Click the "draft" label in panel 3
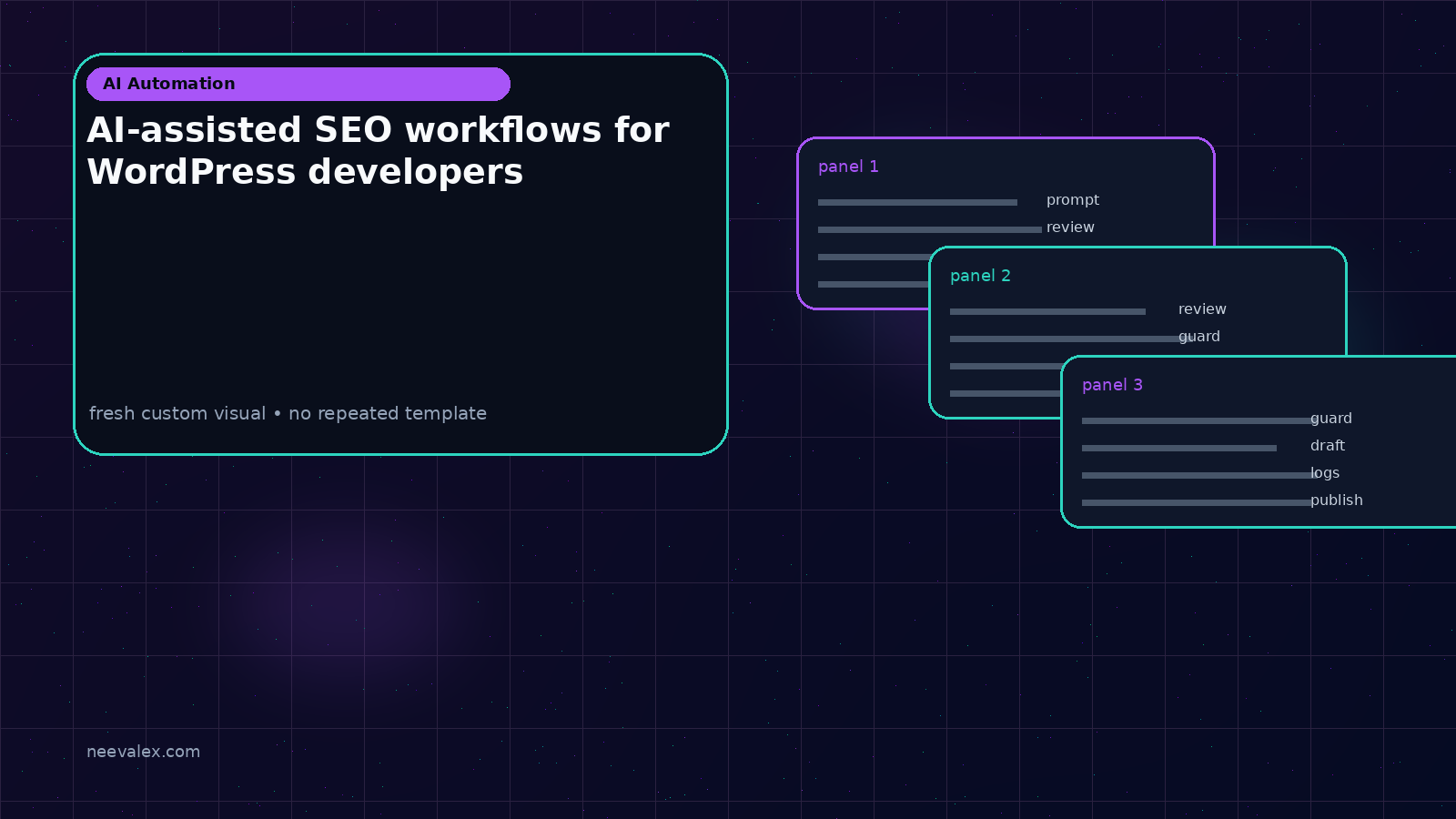 point(1328,446)
